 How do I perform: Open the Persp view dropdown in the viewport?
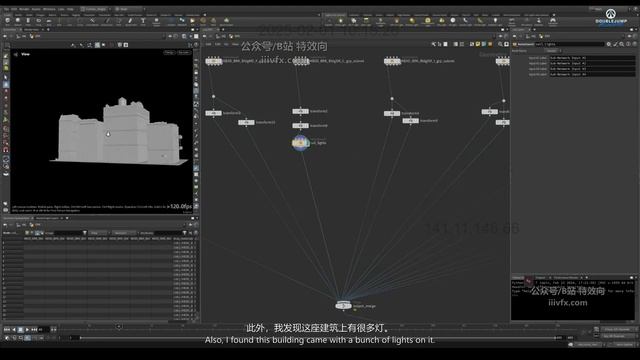click(169, 53)
